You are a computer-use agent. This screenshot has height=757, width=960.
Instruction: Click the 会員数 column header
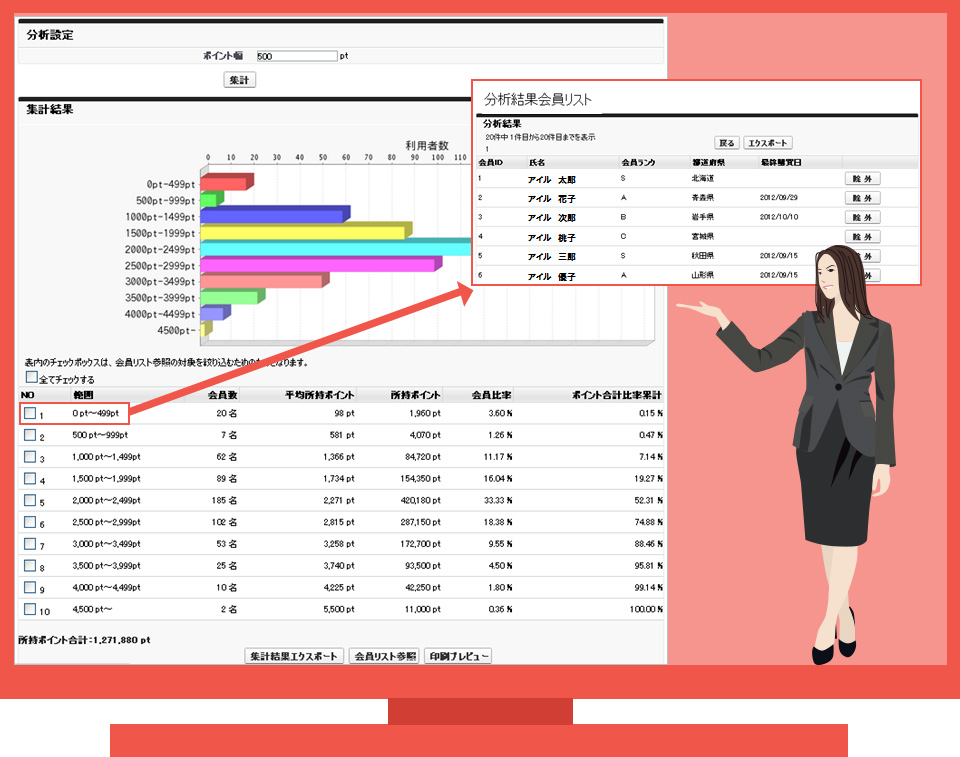[x=220, y=395]
